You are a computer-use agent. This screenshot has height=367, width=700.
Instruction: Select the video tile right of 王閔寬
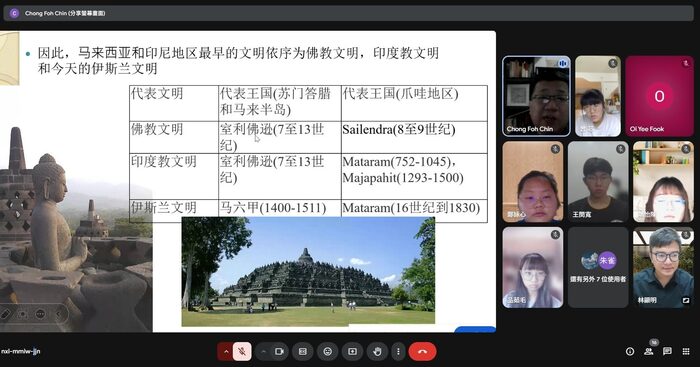[x=663, y=182]
